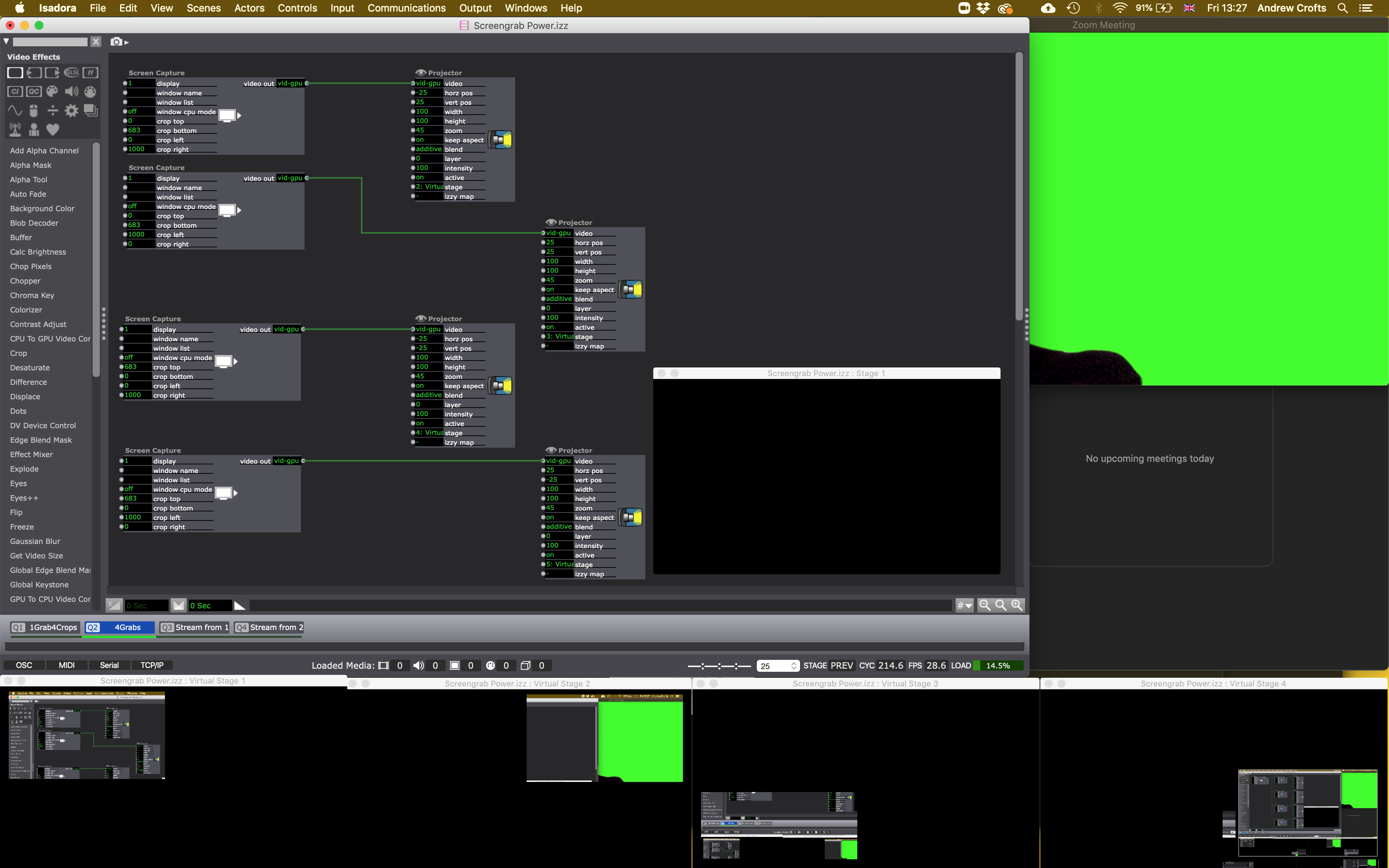The image size is (1389, 868).
Task: Click the heart favorites actors category icon
Action: point(53,130)
